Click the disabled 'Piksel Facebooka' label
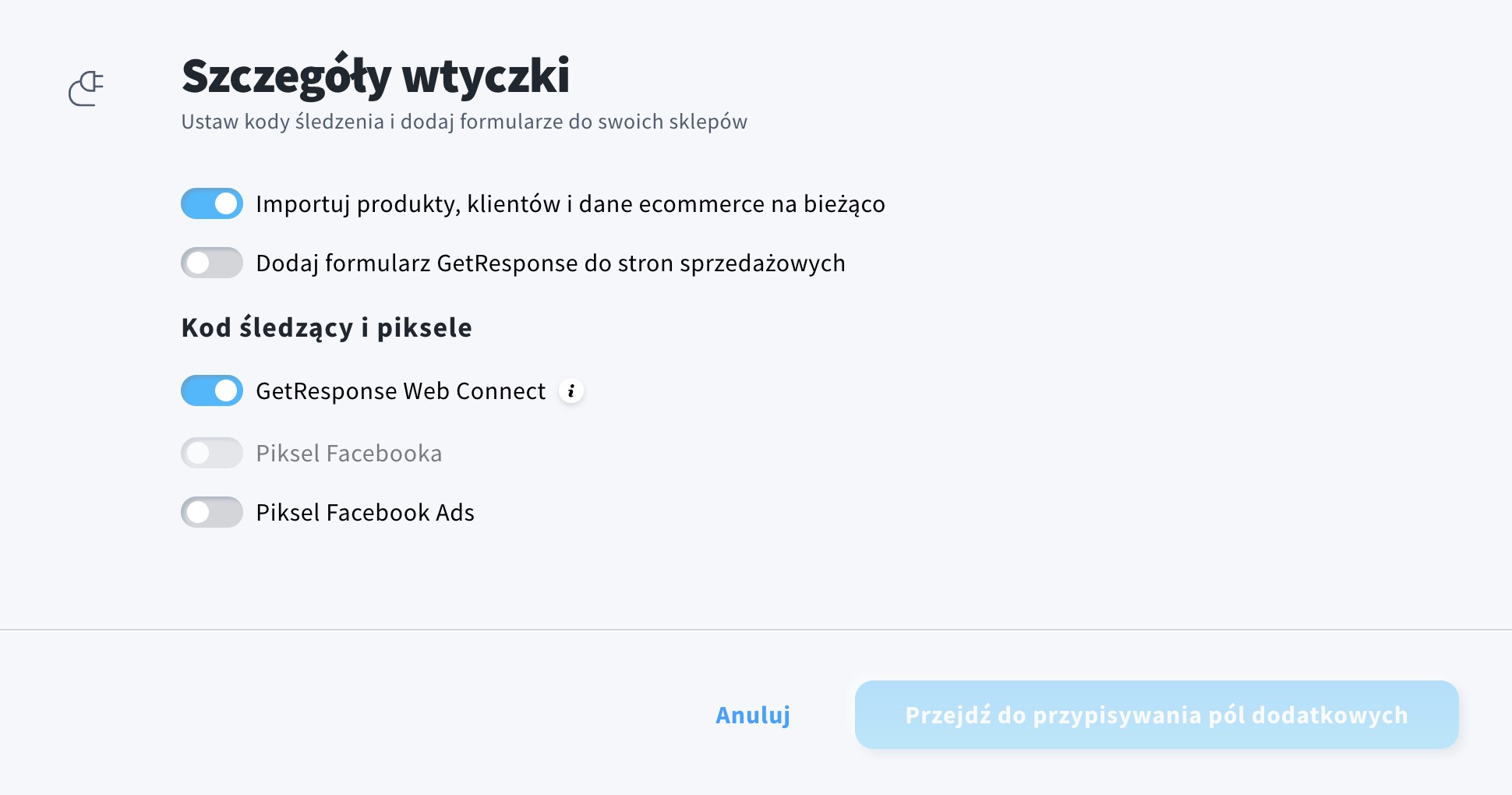The image size is (1512, 795). tap(348, 453)
